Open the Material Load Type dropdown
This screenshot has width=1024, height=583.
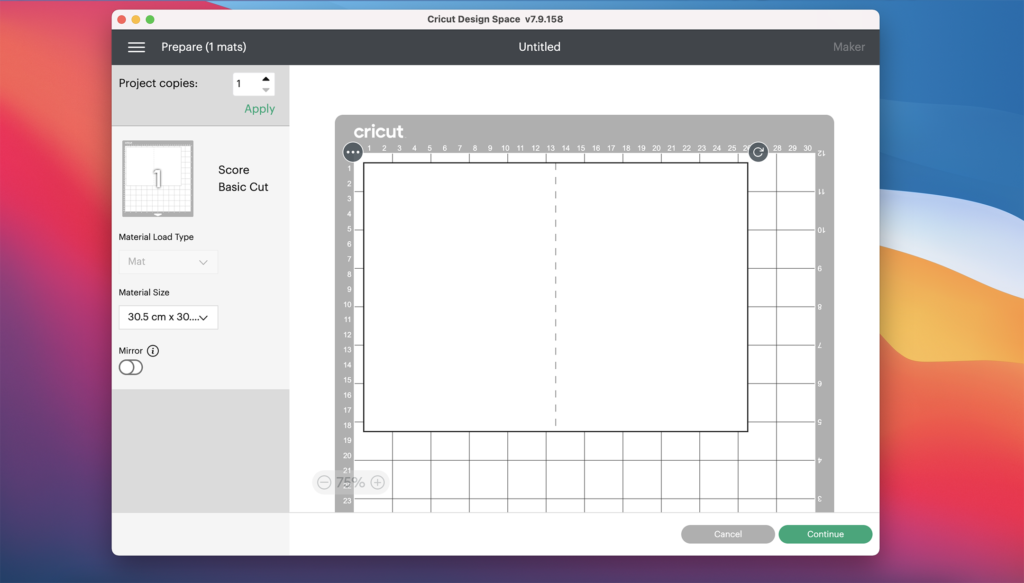pos(168,262)
